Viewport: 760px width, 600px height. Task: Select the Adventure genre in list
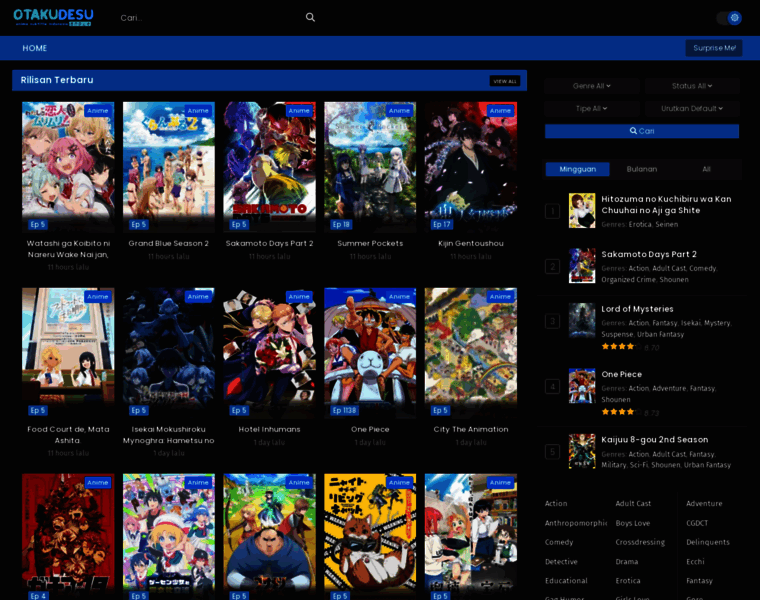click(x=704, y=504)
